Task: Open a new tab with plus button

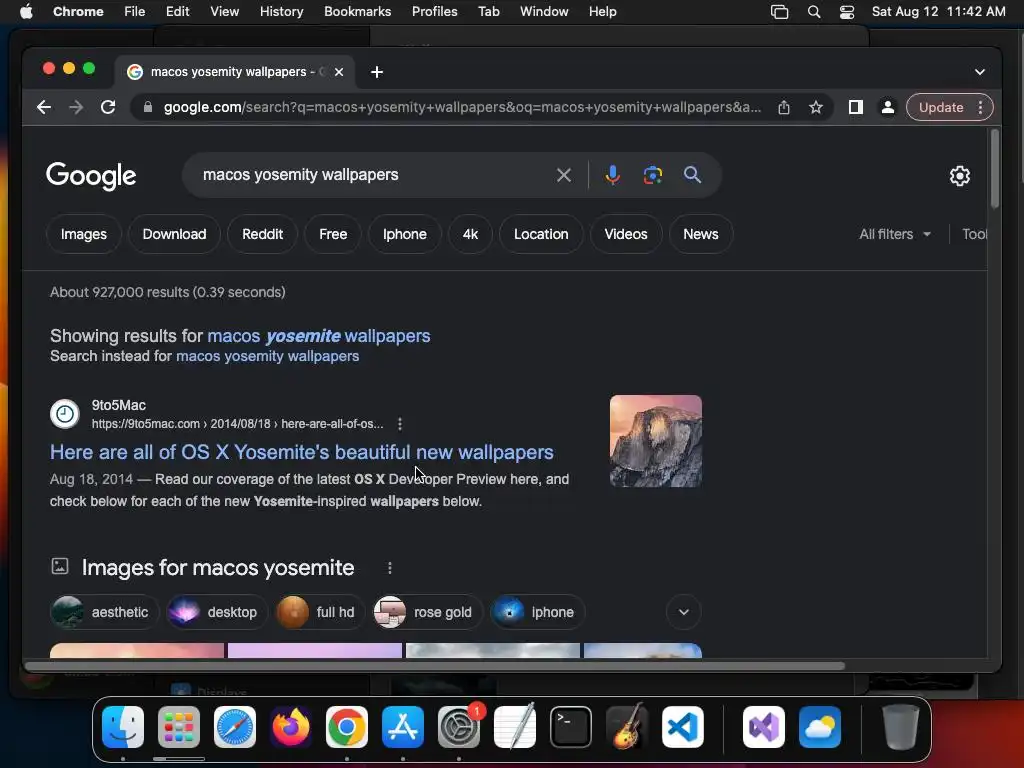Action: pos(377,72)
